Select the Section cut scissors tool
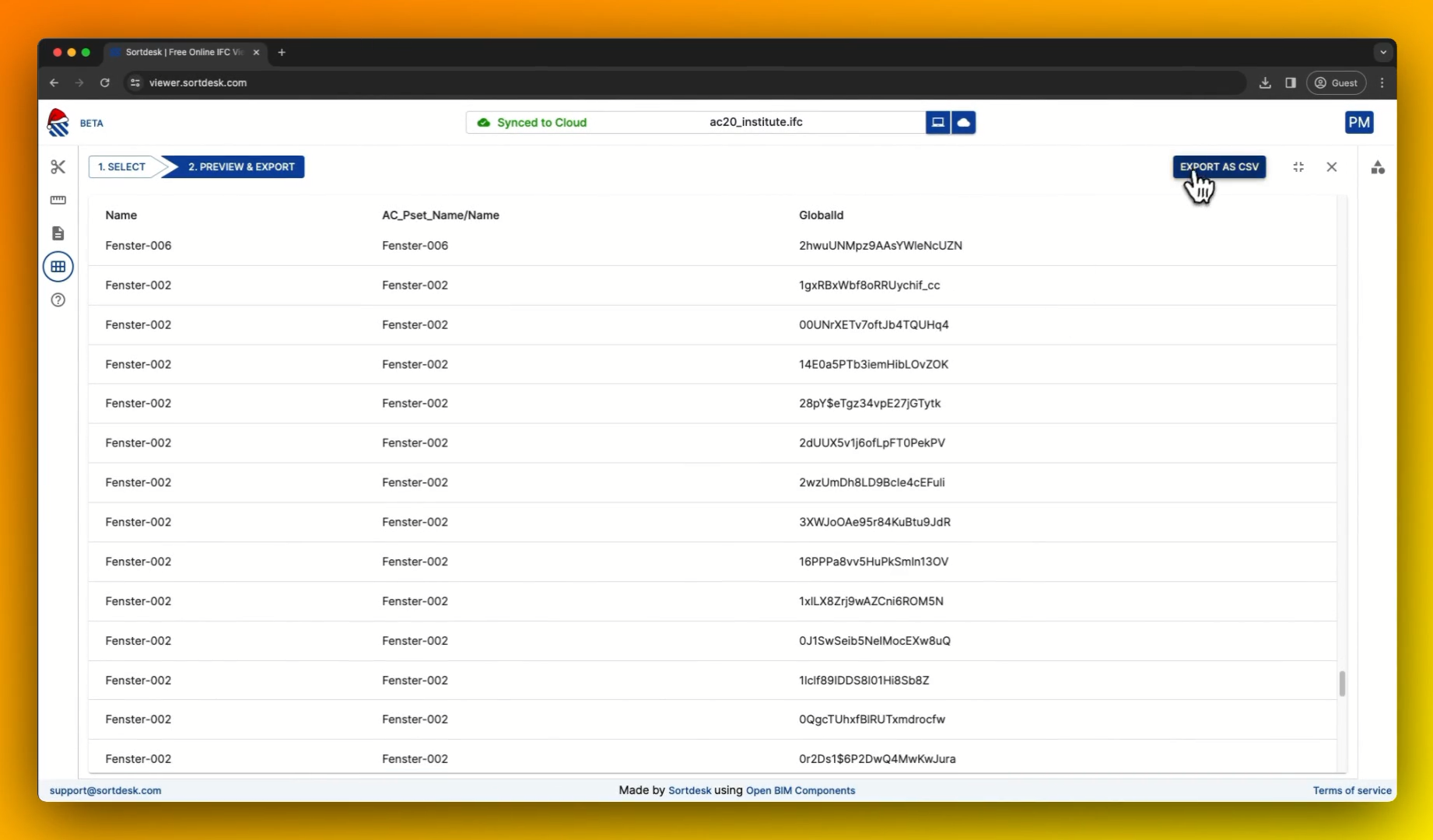The width and height of the screenshot is (1433, 840). [x=58, y=166]
